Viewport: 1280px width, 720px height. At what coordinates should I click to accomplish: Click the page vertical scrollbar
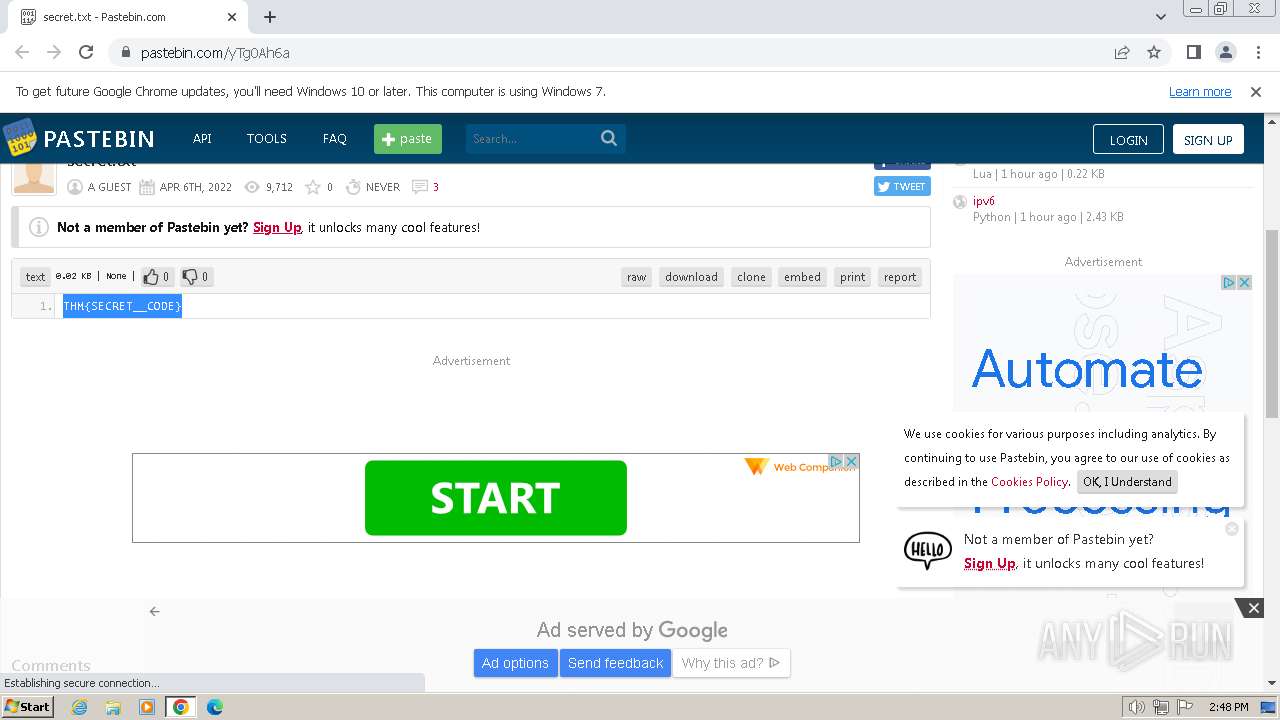pyautogui.click(x=1272, y=323)
